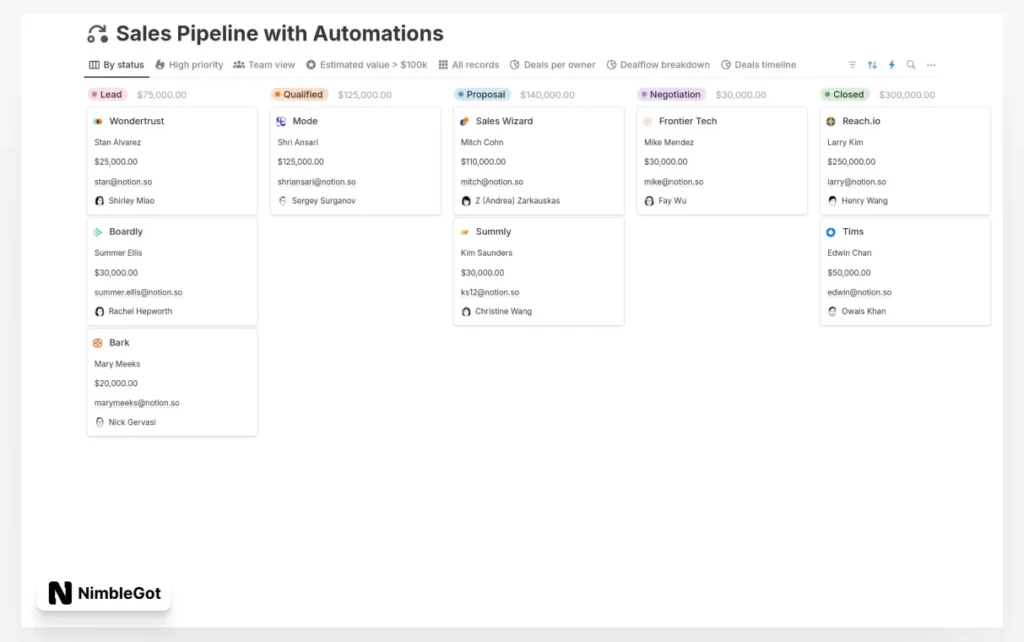The height and width of the screenshot is (642, 1024).
Task: Click the marymeeks@notion.so email
Action: tap(136, 403)
